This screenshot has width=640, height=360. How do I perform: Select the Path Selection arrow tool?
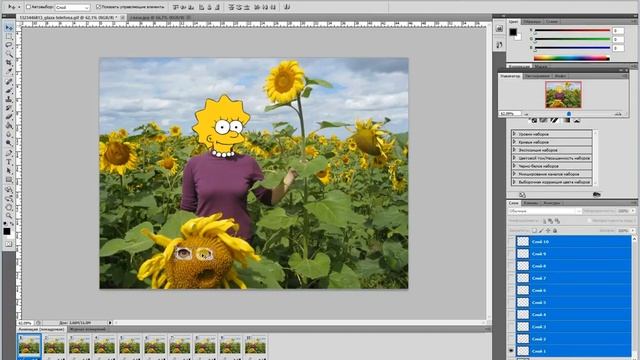9,171
